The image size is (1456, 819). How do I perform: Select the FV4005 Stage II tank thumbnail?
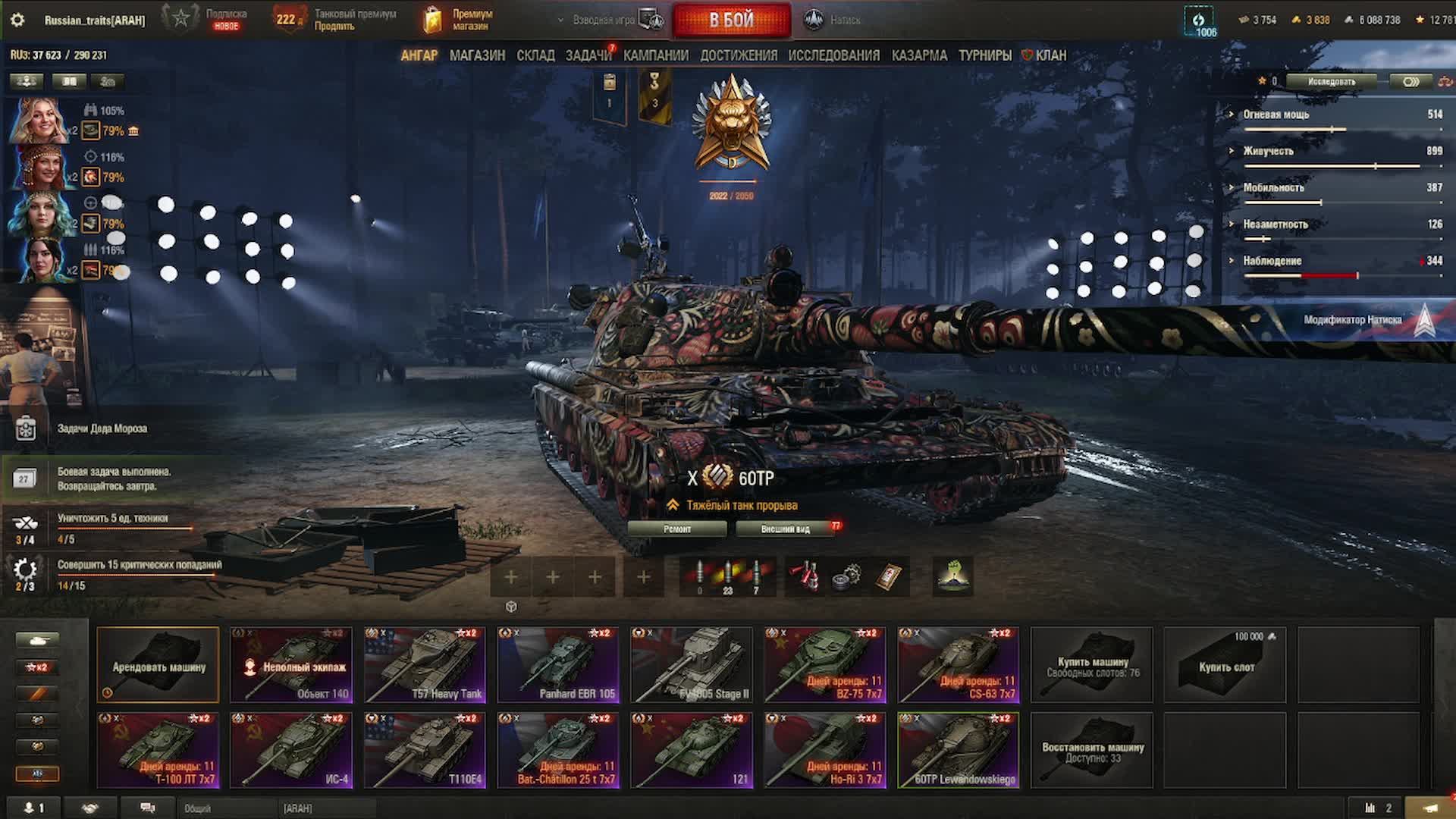(x=692, y=665)
